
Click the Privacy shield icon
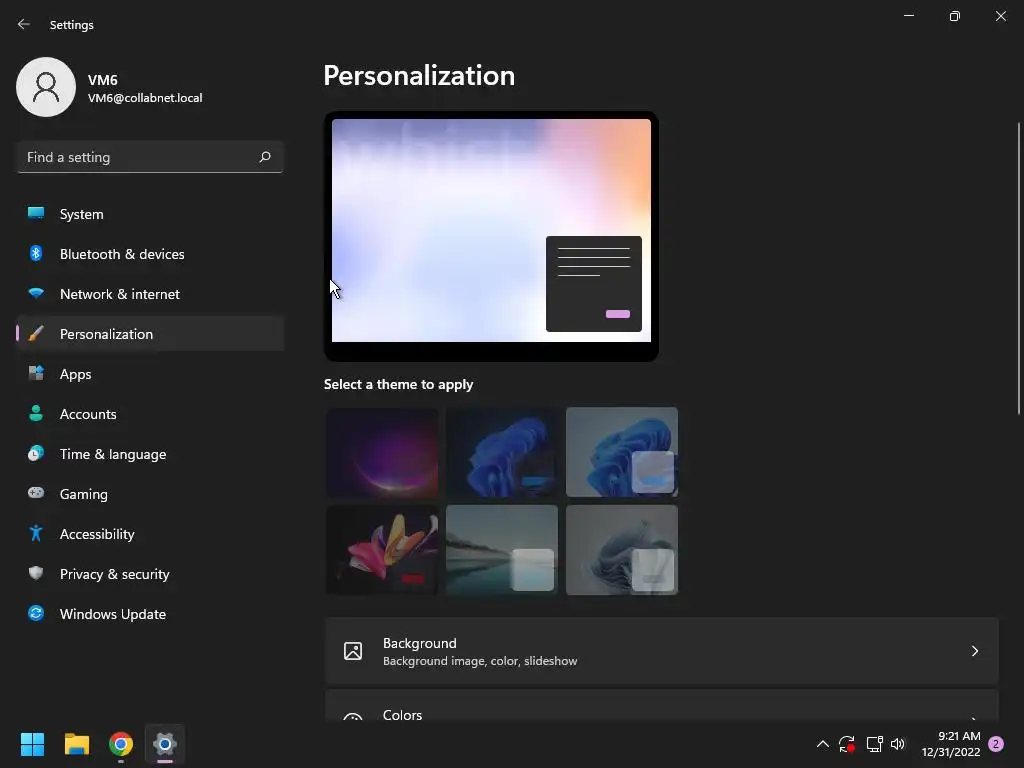[36, 573]
